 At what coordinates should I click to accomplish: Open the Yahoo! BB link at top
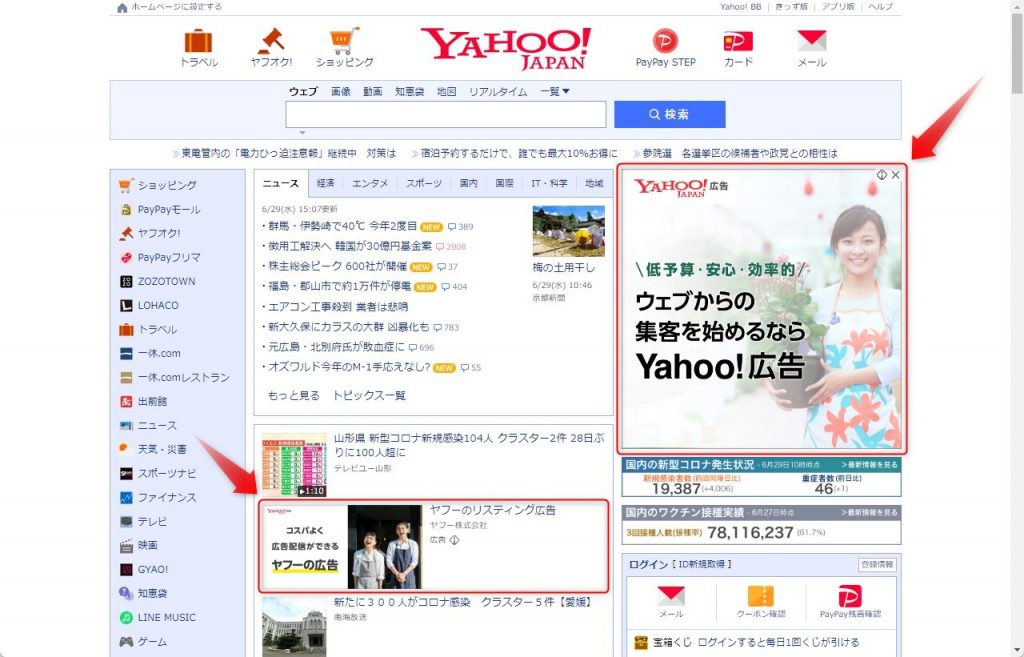[x=741, y=7]
